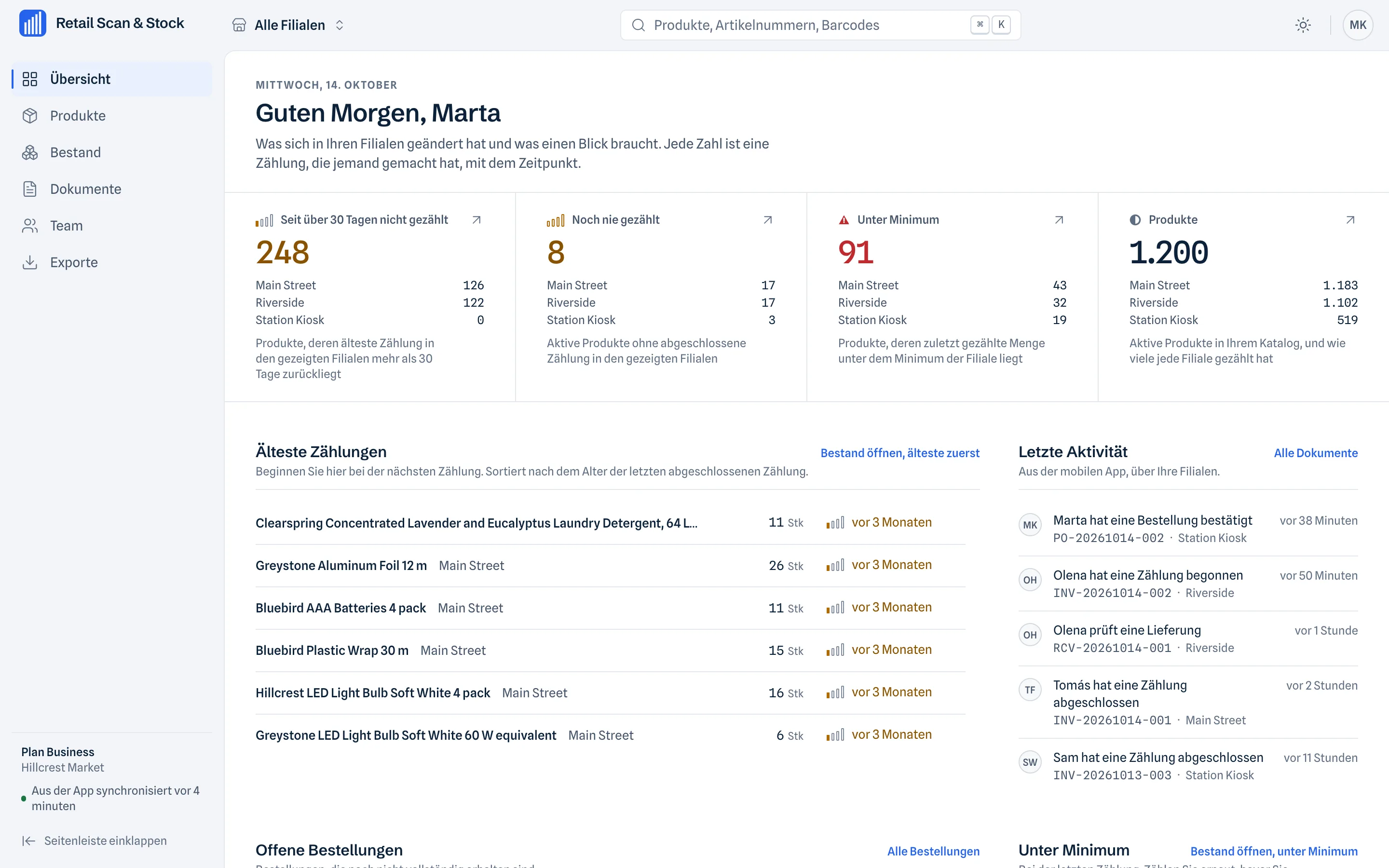Viewport: 1389px width, 868px height.
Task: Open arrow icon on 'Noch nie gezählt' card
Action: [767, 220]
